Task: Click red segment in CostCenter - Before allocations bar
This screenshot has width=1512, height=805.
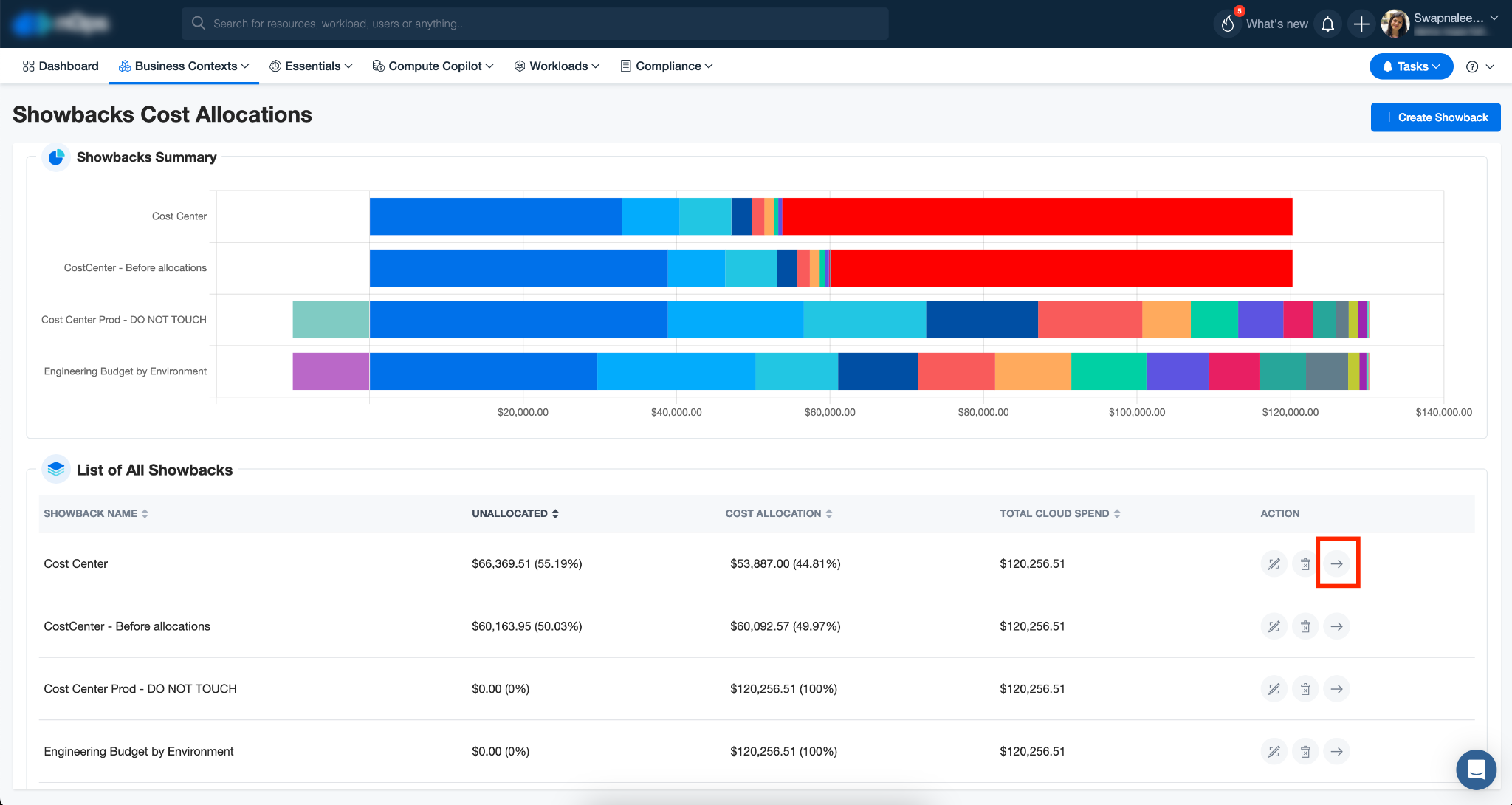Action: (1061, 268)
